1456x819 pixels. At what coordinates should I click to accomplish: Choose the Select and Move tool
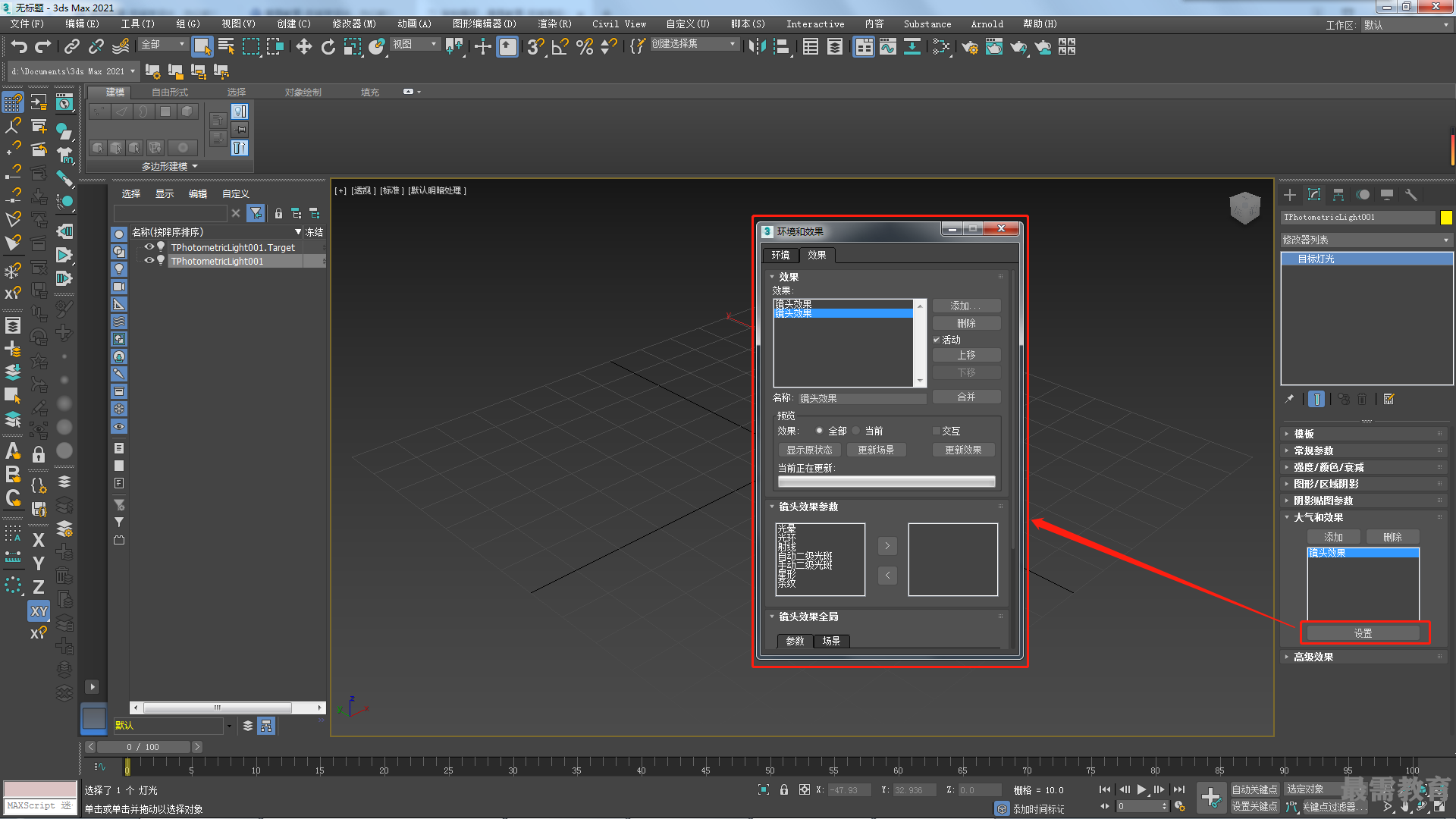click(304, 47)
